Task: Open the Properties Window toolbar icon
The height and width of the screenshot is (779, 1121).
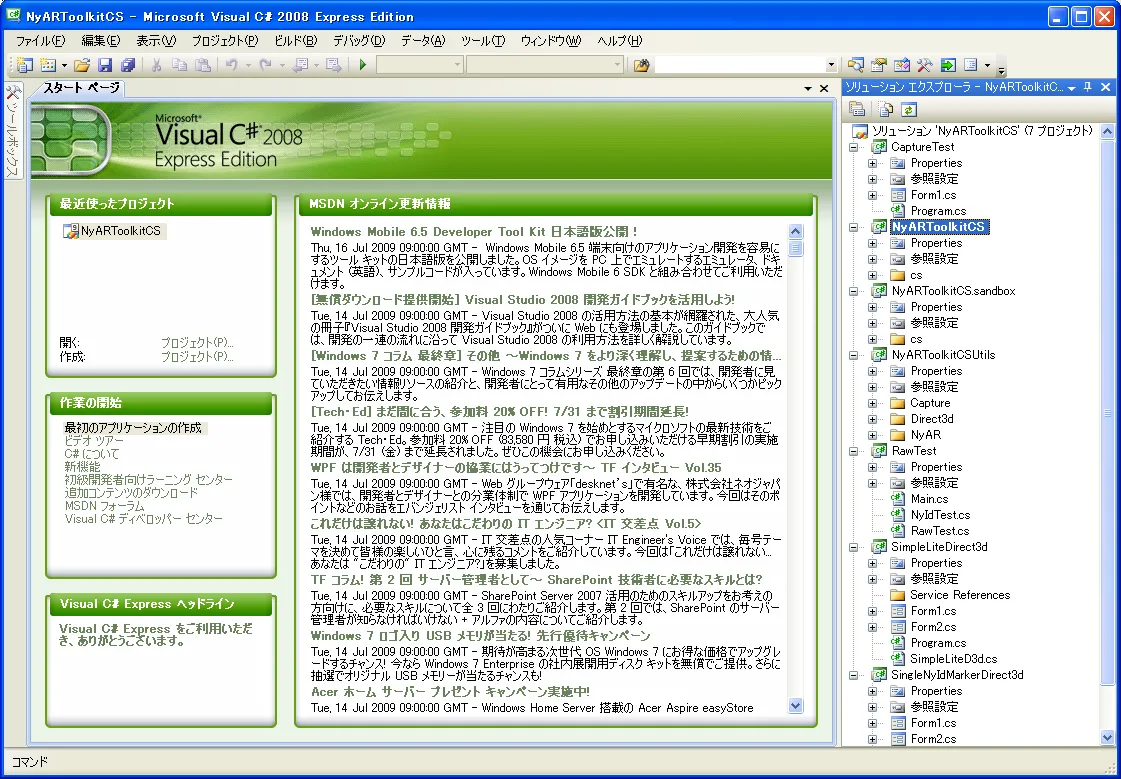Action: [x=879, y=65]
